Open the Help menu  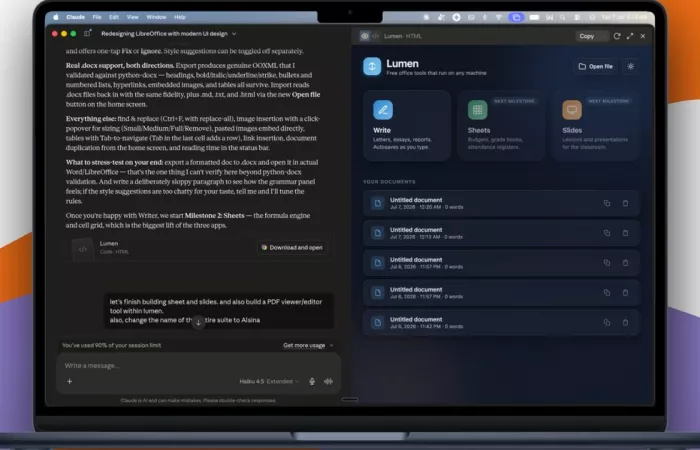(x=180, y=17)
